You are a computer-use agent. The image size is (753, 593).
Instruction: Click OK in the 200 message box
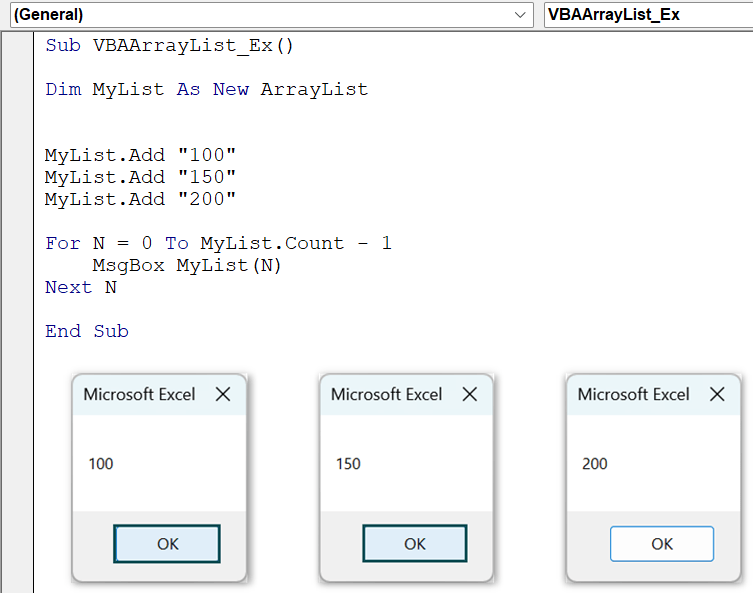pyautogui.click(x=662, y=544)
